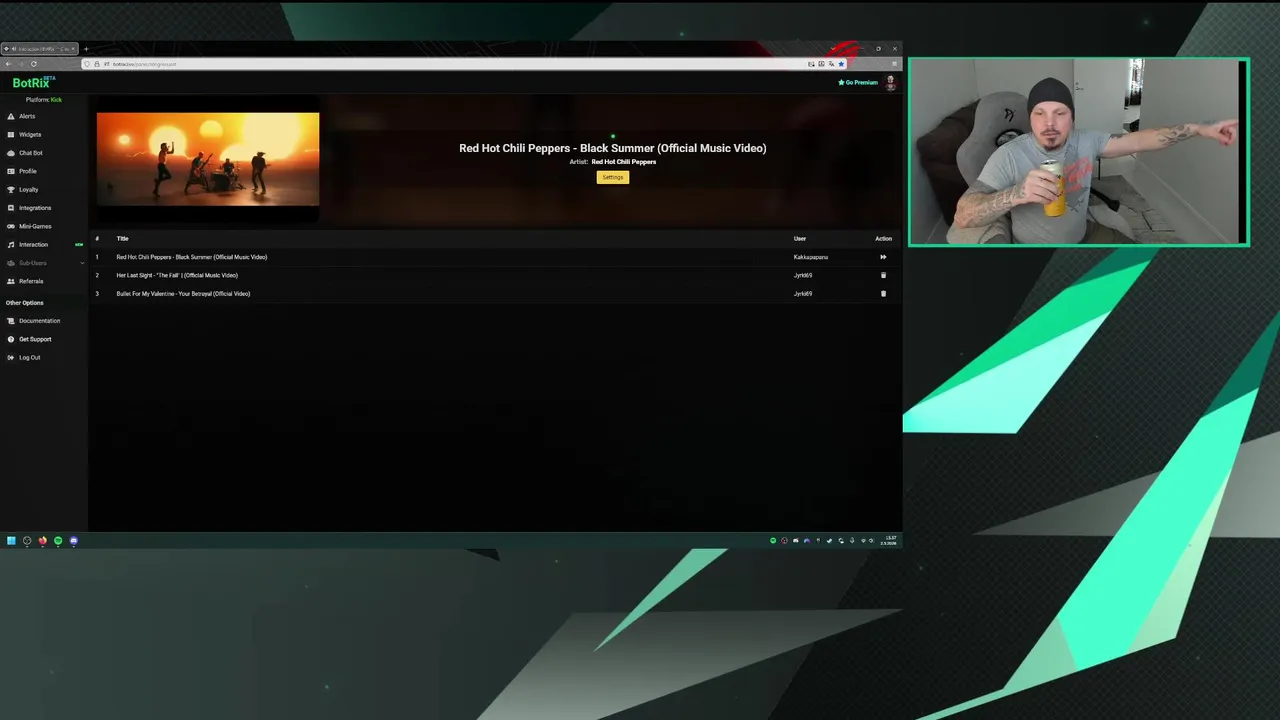The height and width of the screenshot is (720, 1280).
Task: Open Integrations in the sidebar
Action: (x=29, y=208)
